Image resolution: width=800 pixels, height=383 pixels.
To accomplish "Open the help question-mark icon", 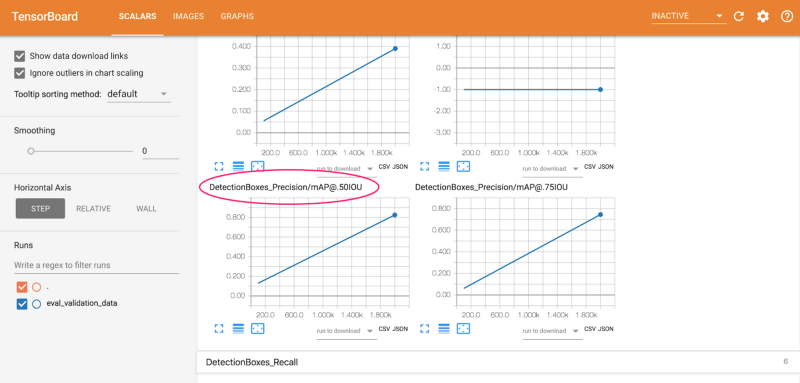I will click(x=787, y=16).
